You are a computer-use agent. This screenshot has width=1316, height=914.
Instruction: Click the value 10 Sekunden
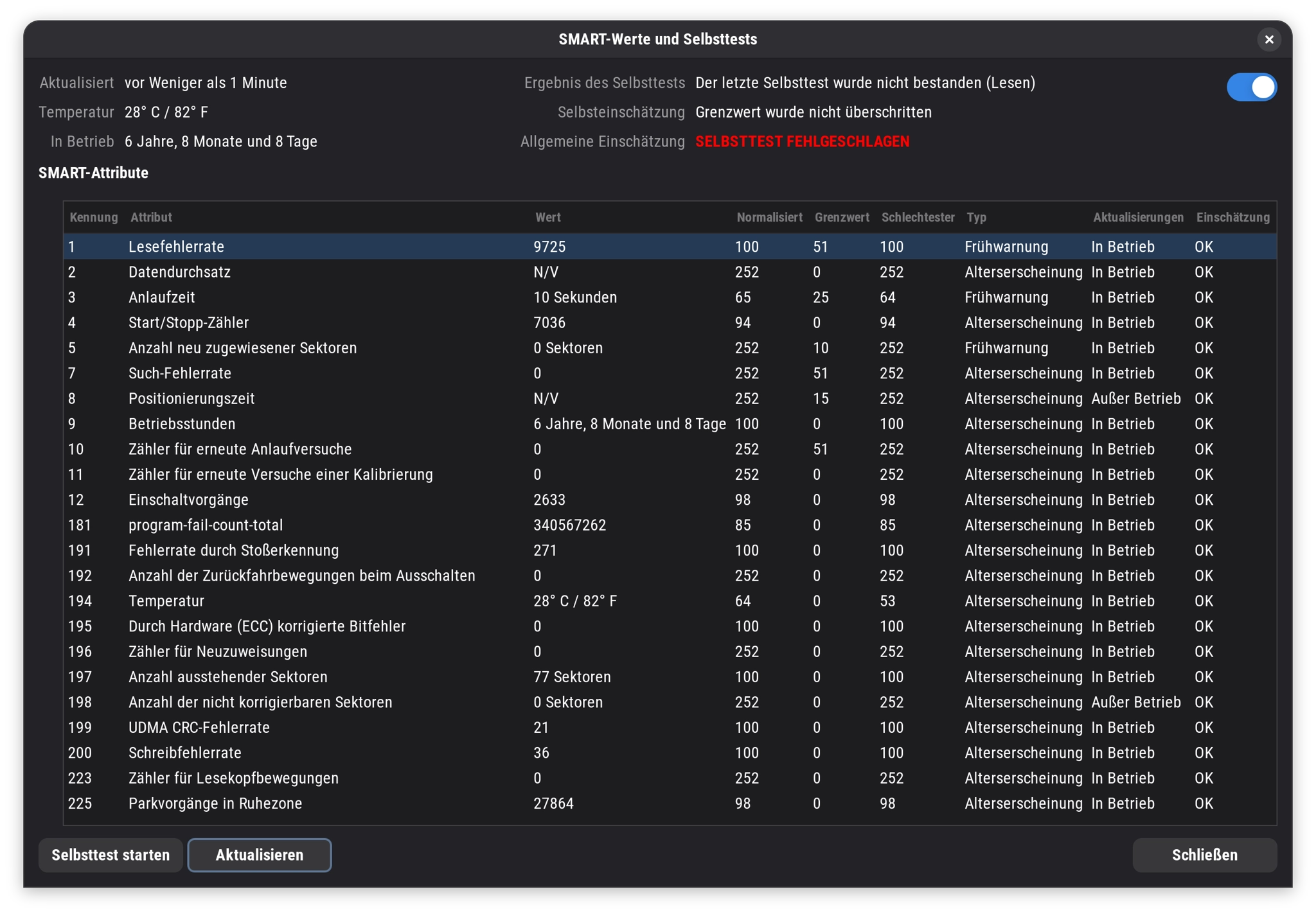tap(575, 297)
